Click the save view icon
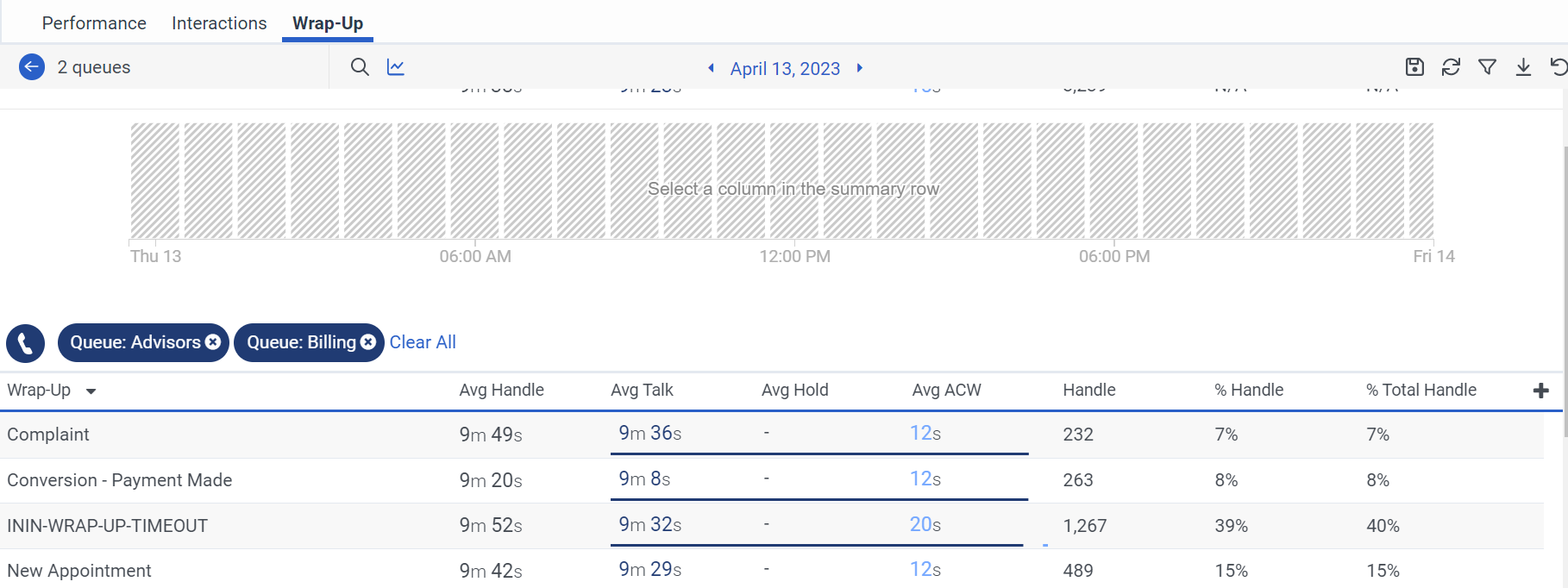This screenshot has height=588, width=1568. coord(1414,67)
